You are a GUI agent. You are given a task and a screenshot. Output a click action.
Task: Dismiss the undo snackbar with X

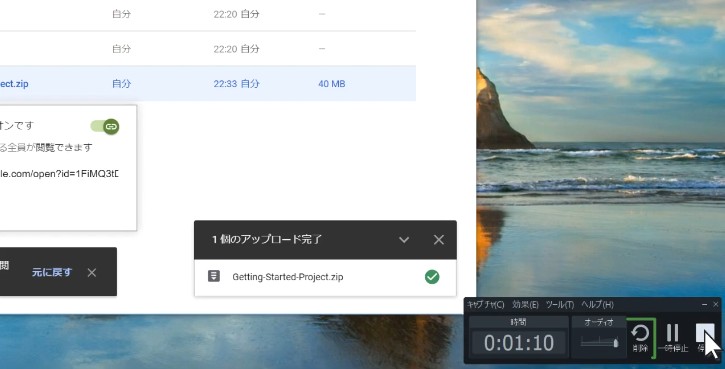coord(92,273)
